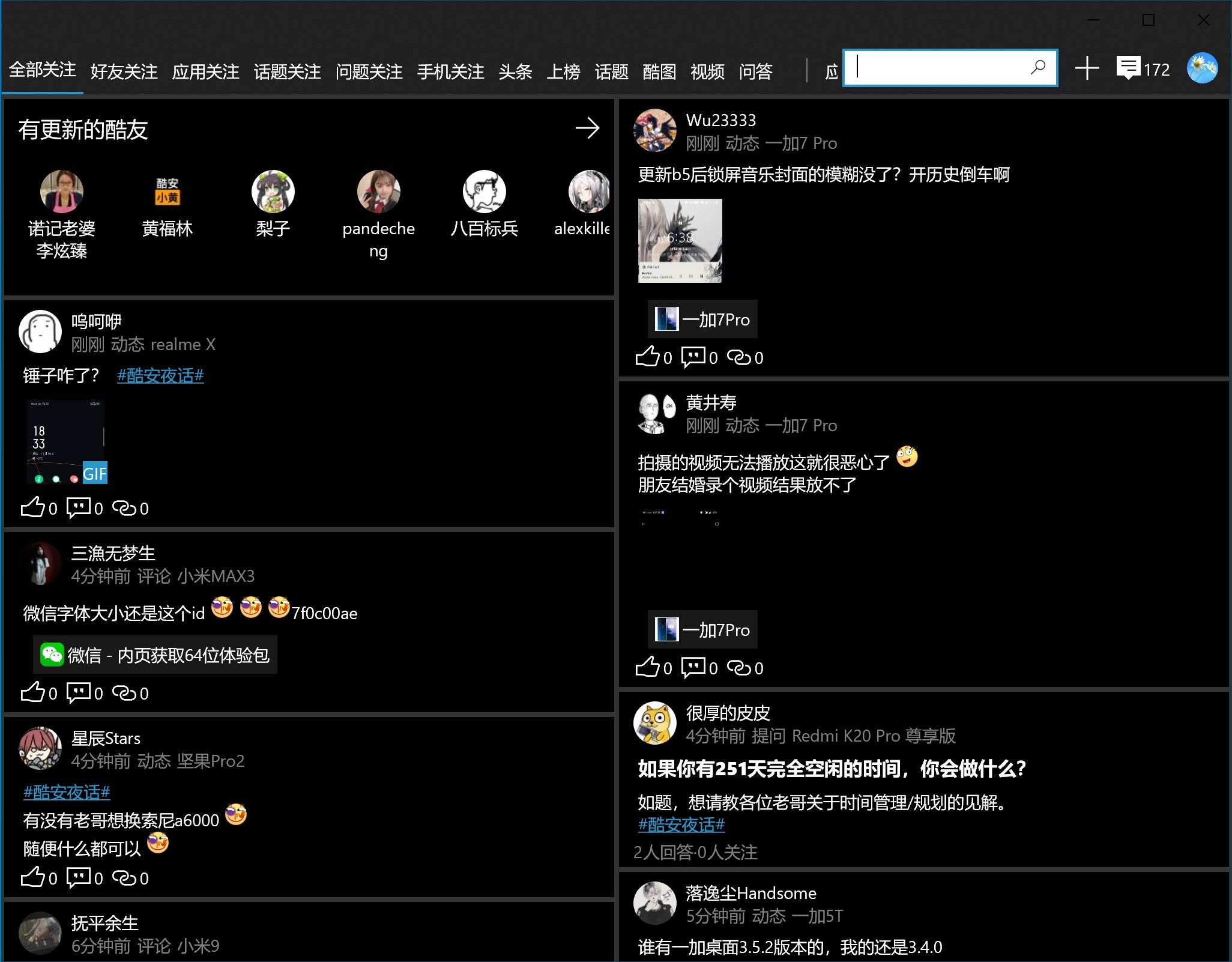Click the #酷安夜话# link in 呜呵咿's post
The height and width of the screenshot is (962, 1232).
point(160,376)
